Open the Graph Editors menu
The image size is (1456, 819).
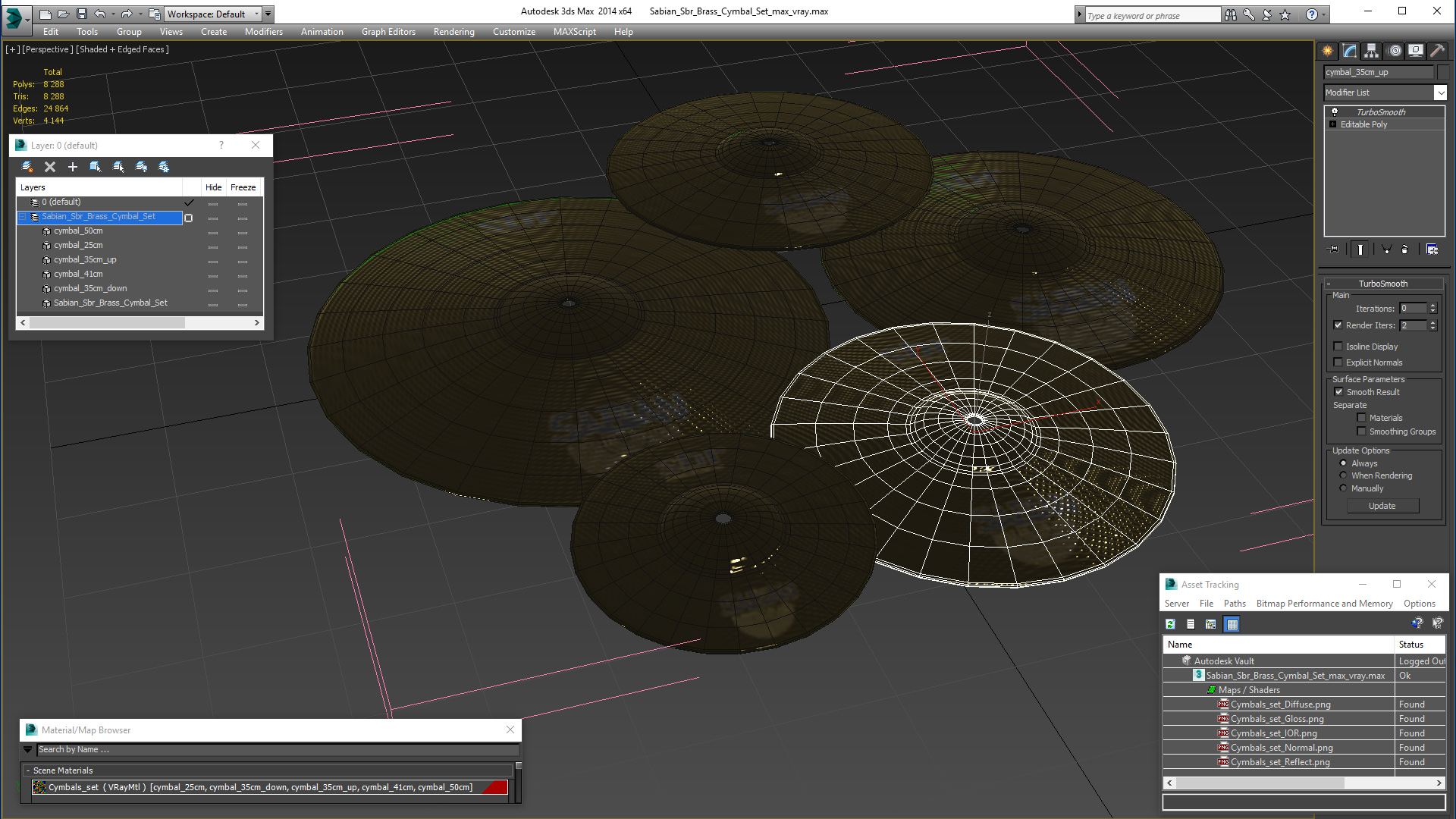pos(388,32)
